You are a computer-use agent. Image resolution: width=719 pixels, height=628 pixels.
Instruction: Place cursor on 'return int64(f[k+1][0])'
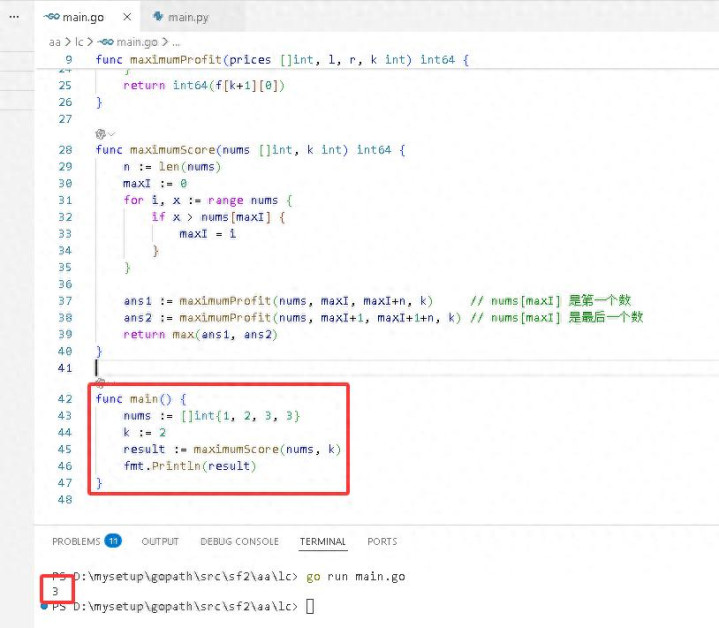(x=204, y=85)
